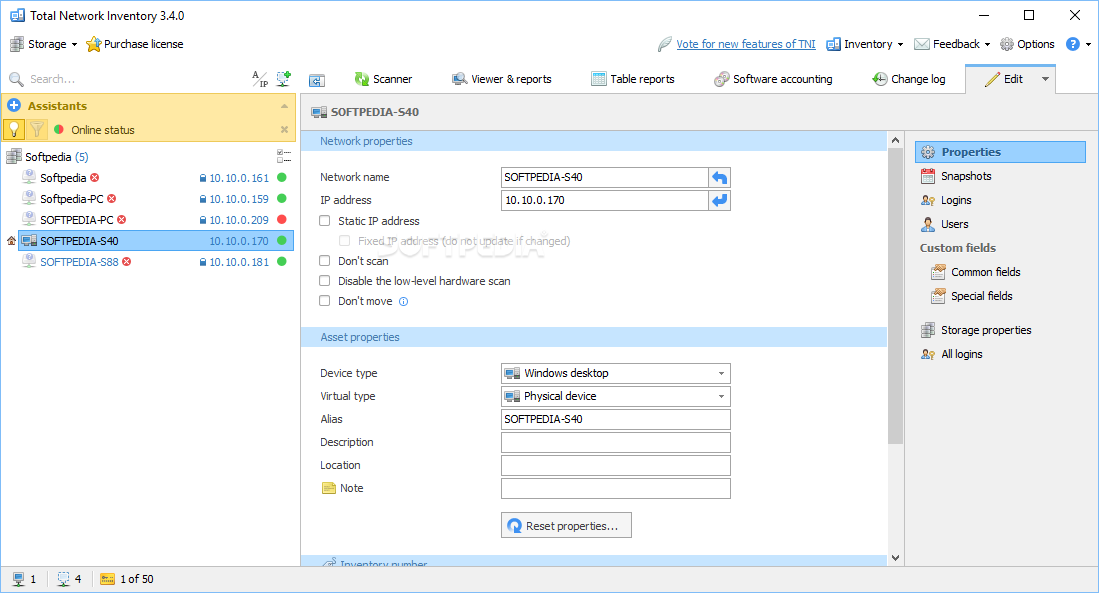Click Purchase license button
Image resolution: width=1099 pixels, height=593 pixels.
point(135,44)
